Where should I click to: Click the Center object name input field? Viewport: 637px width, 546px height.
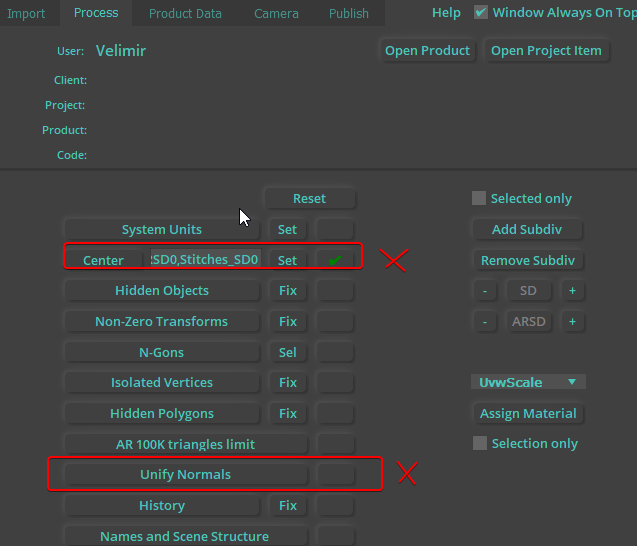point(205,260)
